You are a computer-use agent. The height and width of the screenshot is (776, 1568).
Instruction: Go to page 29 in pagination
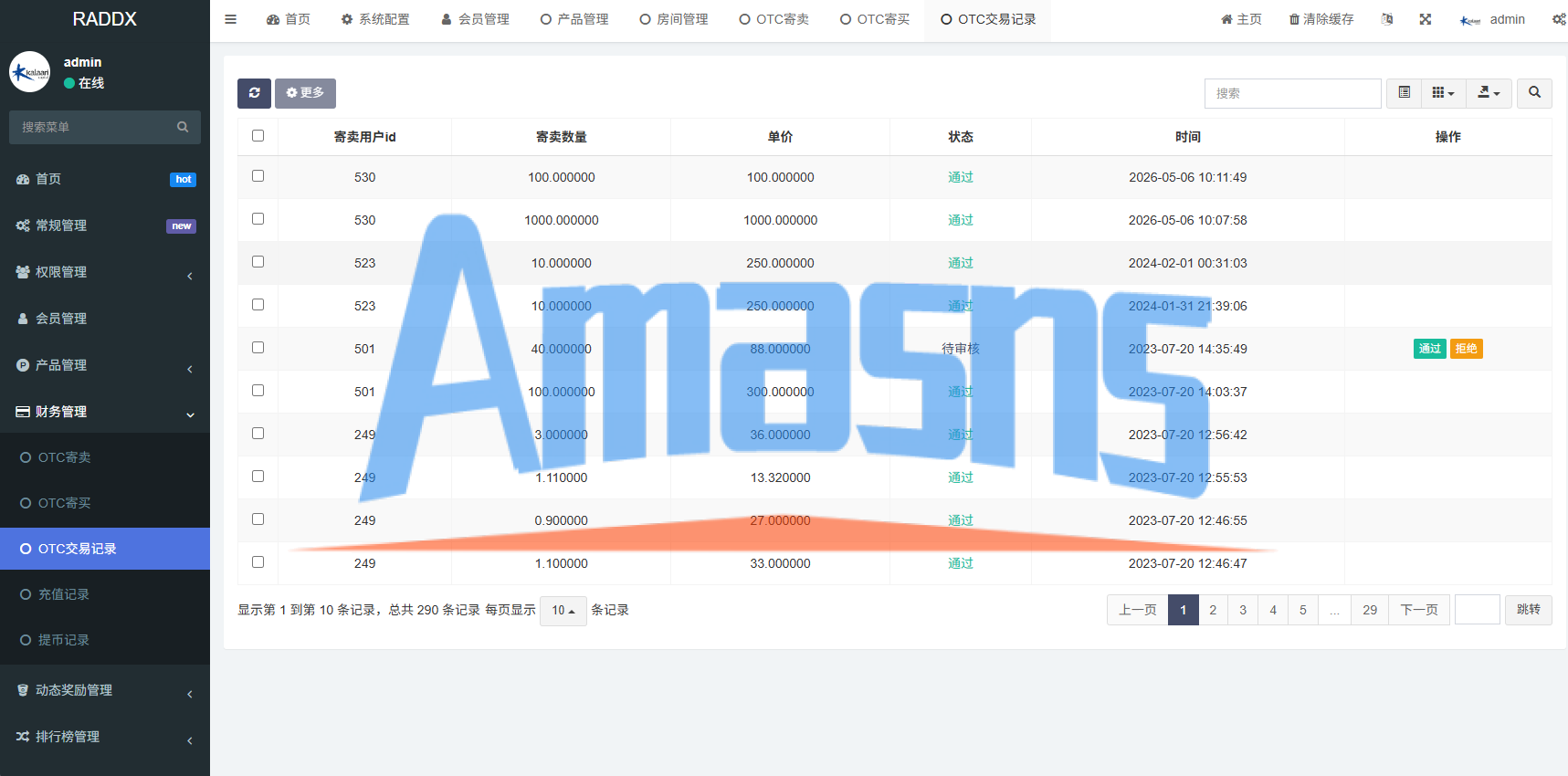[1370, 610]
